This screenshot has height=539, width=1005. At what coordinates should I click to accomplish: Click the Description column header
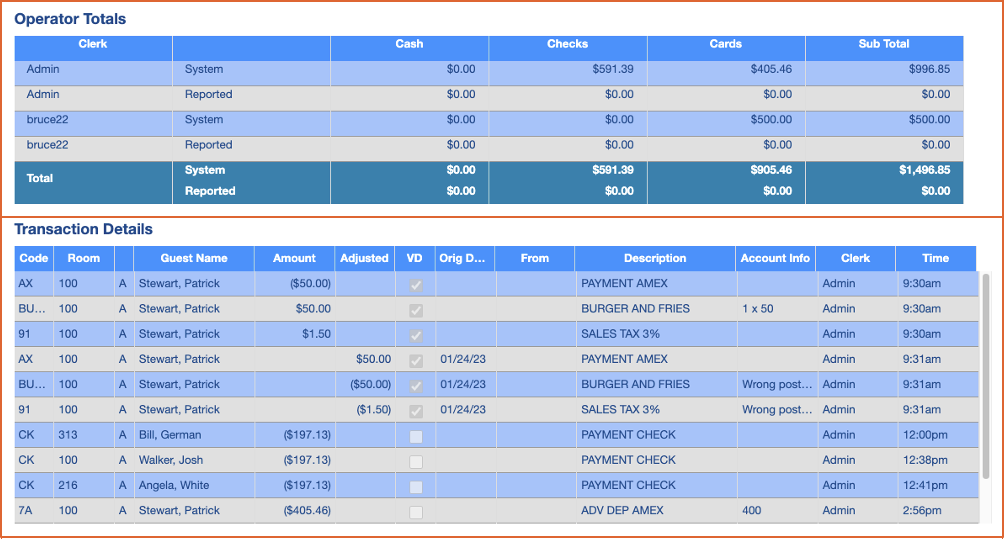tap(655, 258)
